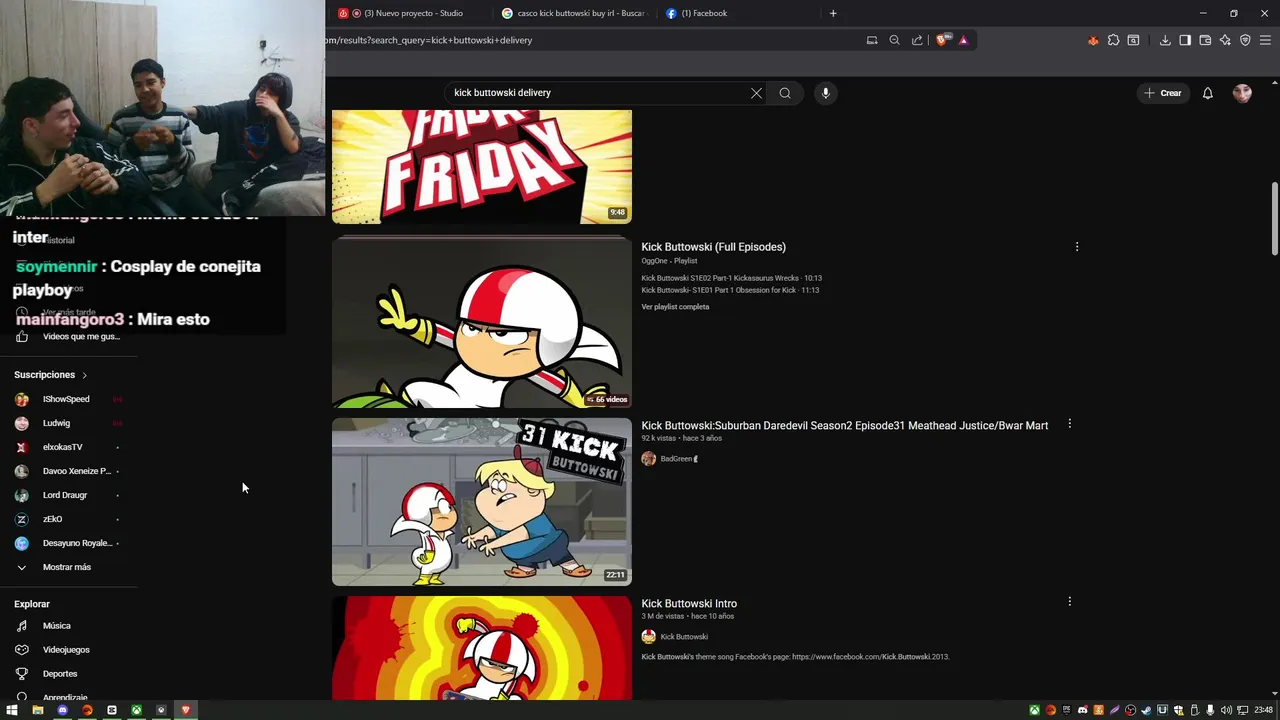Click the S1E02 Kickasaurus Wrecks playlist entry
The height and width of the screenshot is (720, 1280).
[731, 278]
